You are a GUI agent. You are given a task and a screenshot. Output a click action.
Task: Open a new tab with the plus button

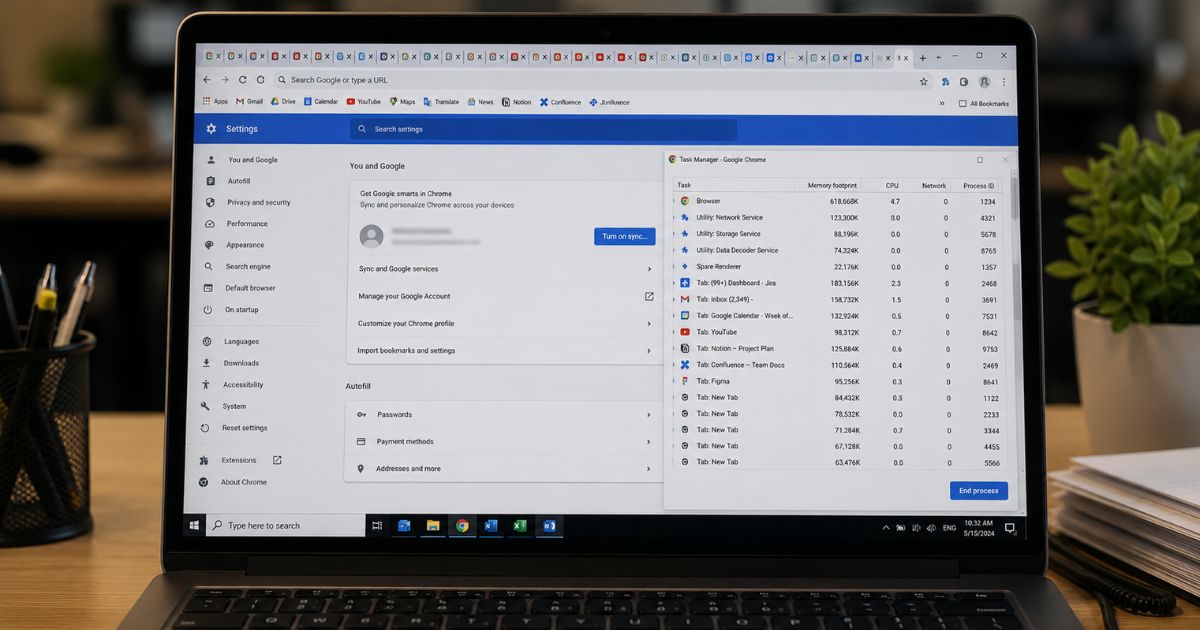[x=923, y=58]
